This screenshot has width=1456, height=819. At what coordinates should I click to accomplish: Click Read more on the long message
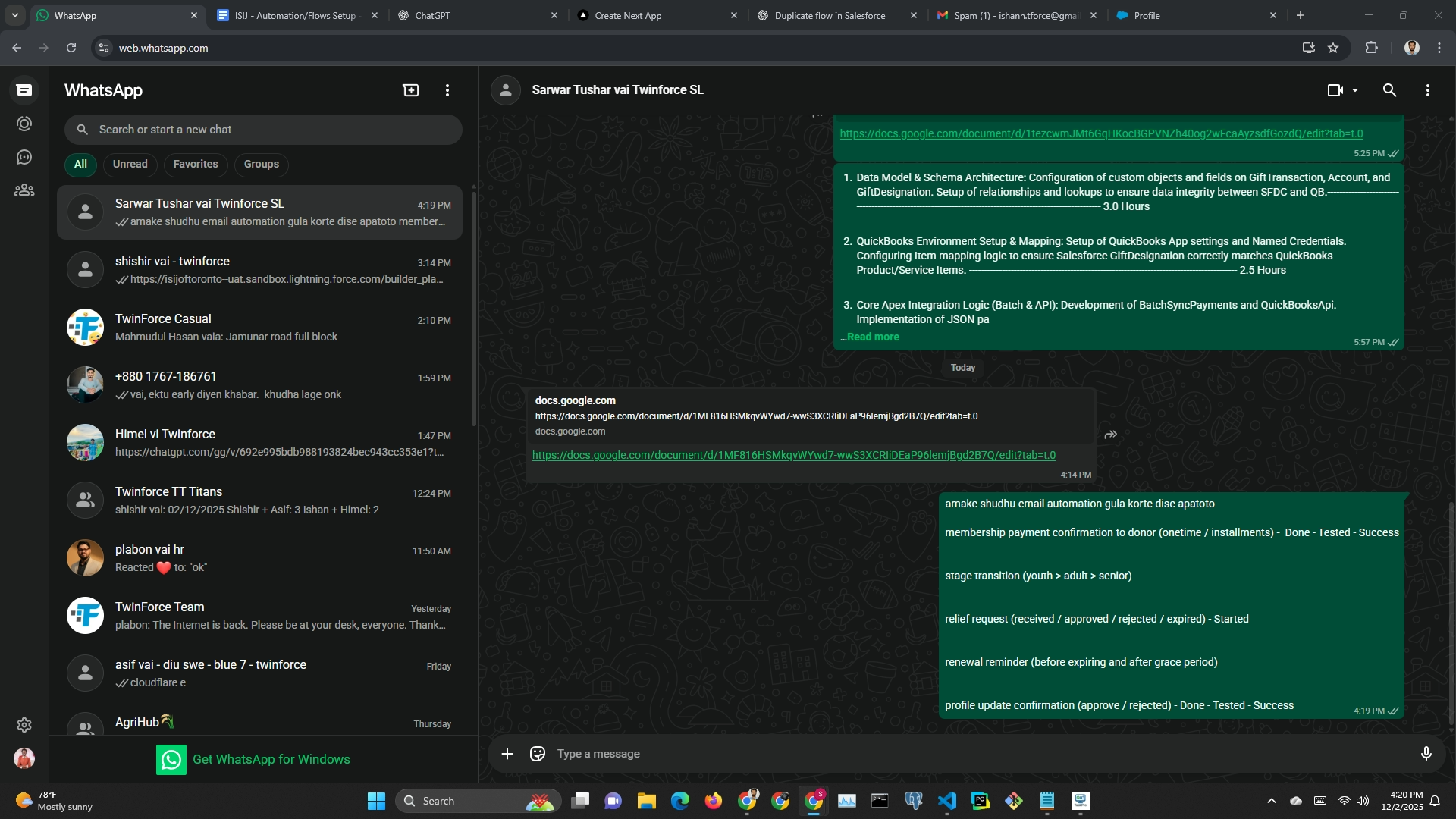point(873,337)
